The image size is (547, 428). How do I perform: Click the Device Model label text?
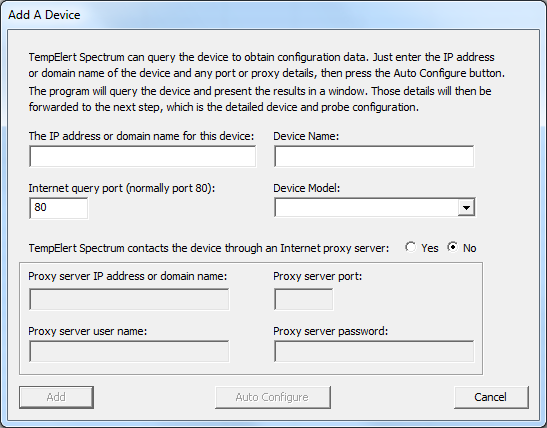click(306, 188)
